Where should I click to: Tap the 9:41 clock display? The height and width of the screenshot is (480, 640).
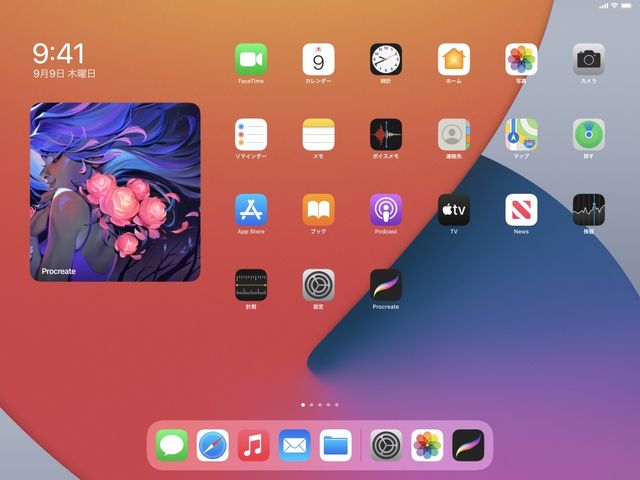pyautogui.click(x=58, y=53)
